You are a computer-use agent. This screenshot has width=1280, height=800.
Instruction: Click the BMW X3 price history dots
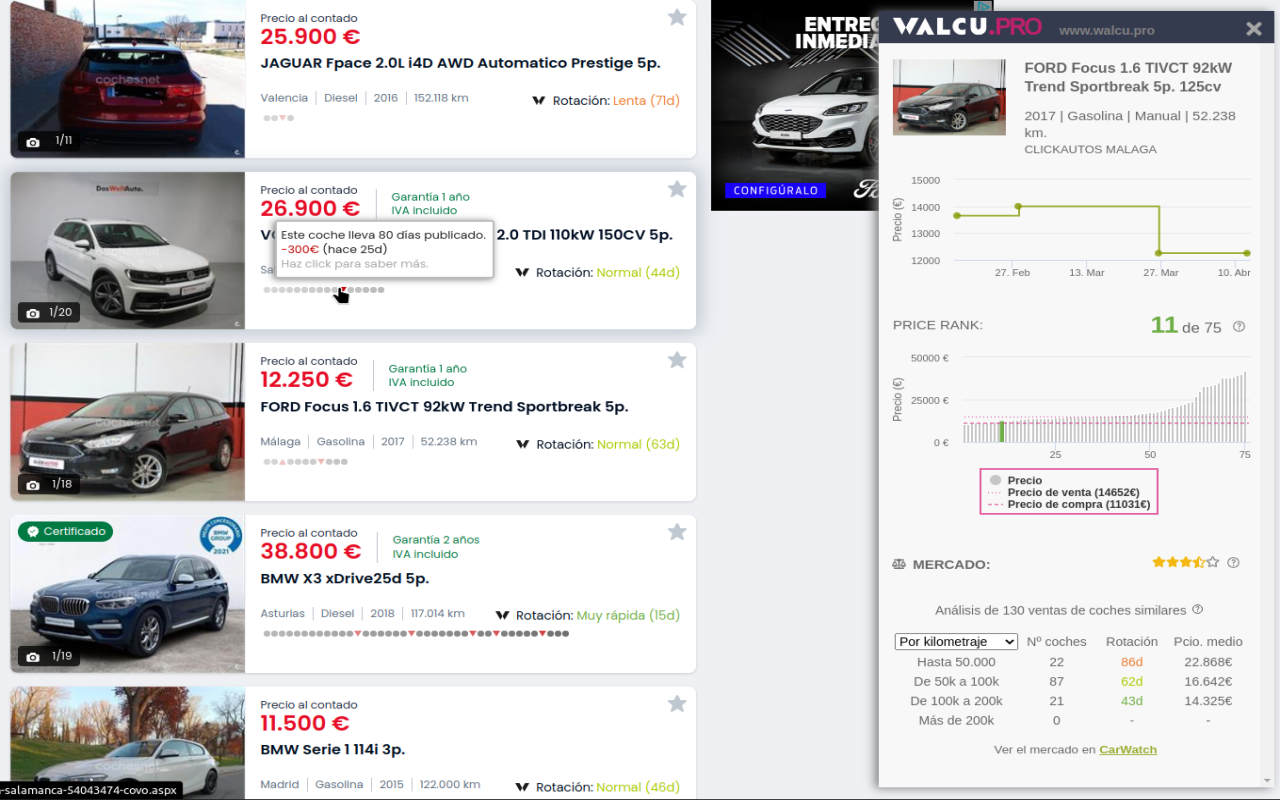pyautogui.click(x=416, y=634)
